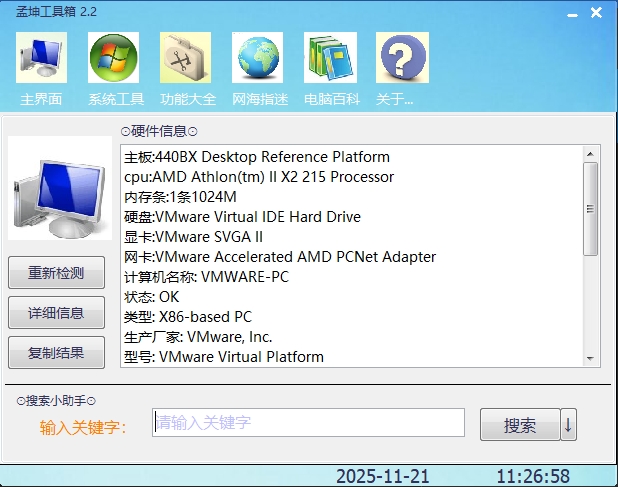Screen dimensions: 618x487
Task: Select the 主板:440BX Desktop Reference Platform line
Action: pyautogui.click(x=257, y=157)
